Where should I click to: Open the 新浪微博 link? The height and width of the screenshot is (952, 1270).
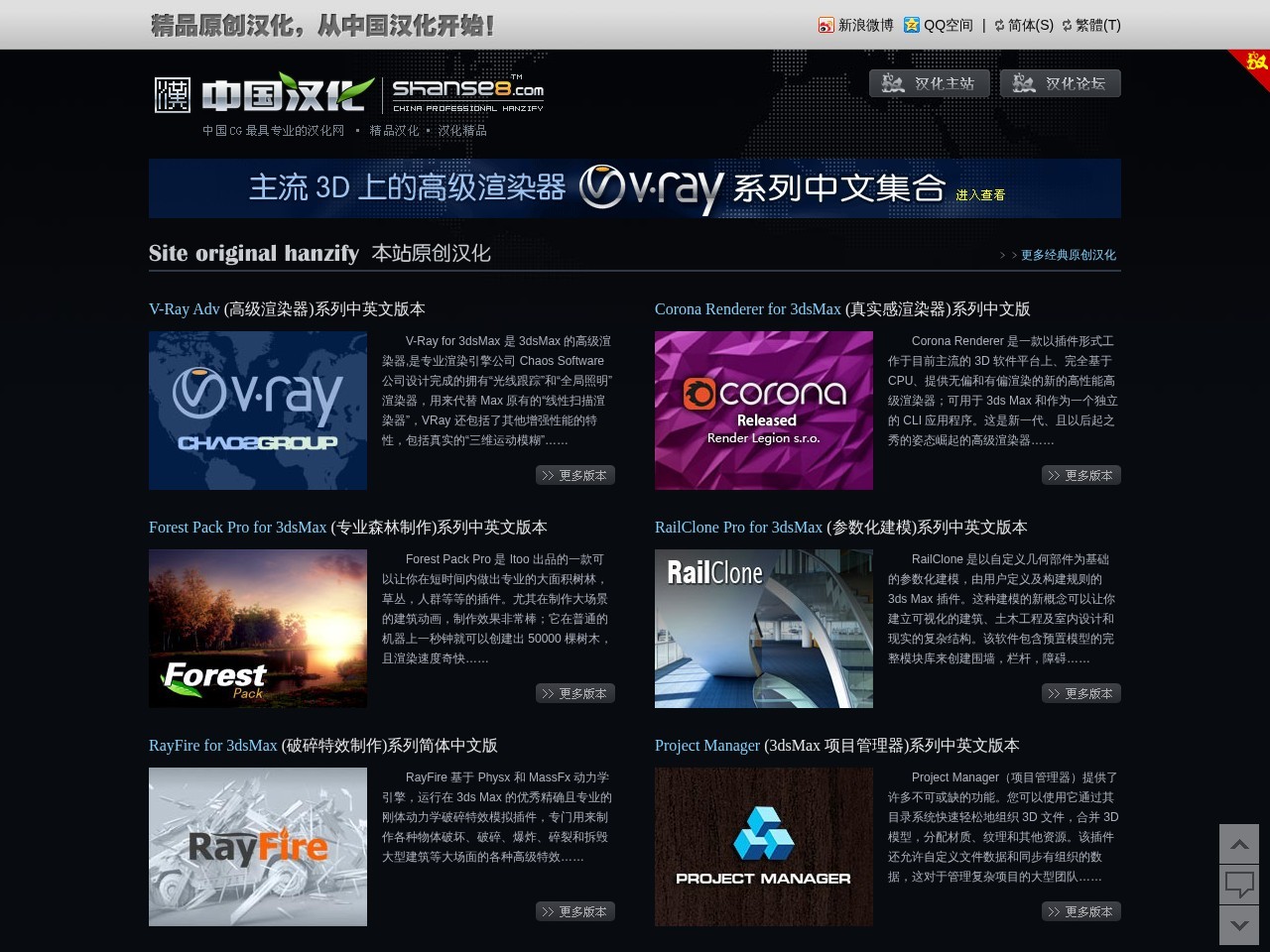point(866,25)
